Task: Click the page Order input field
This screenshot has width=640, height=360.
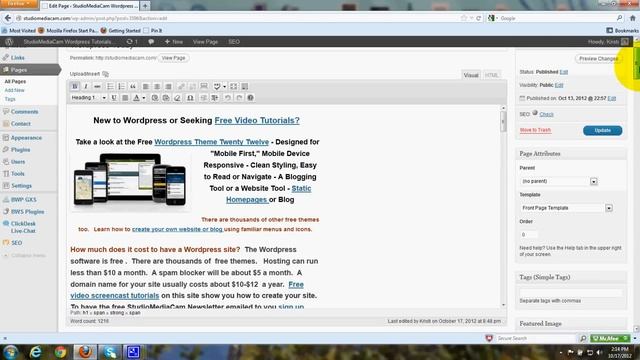Action: 529,235
